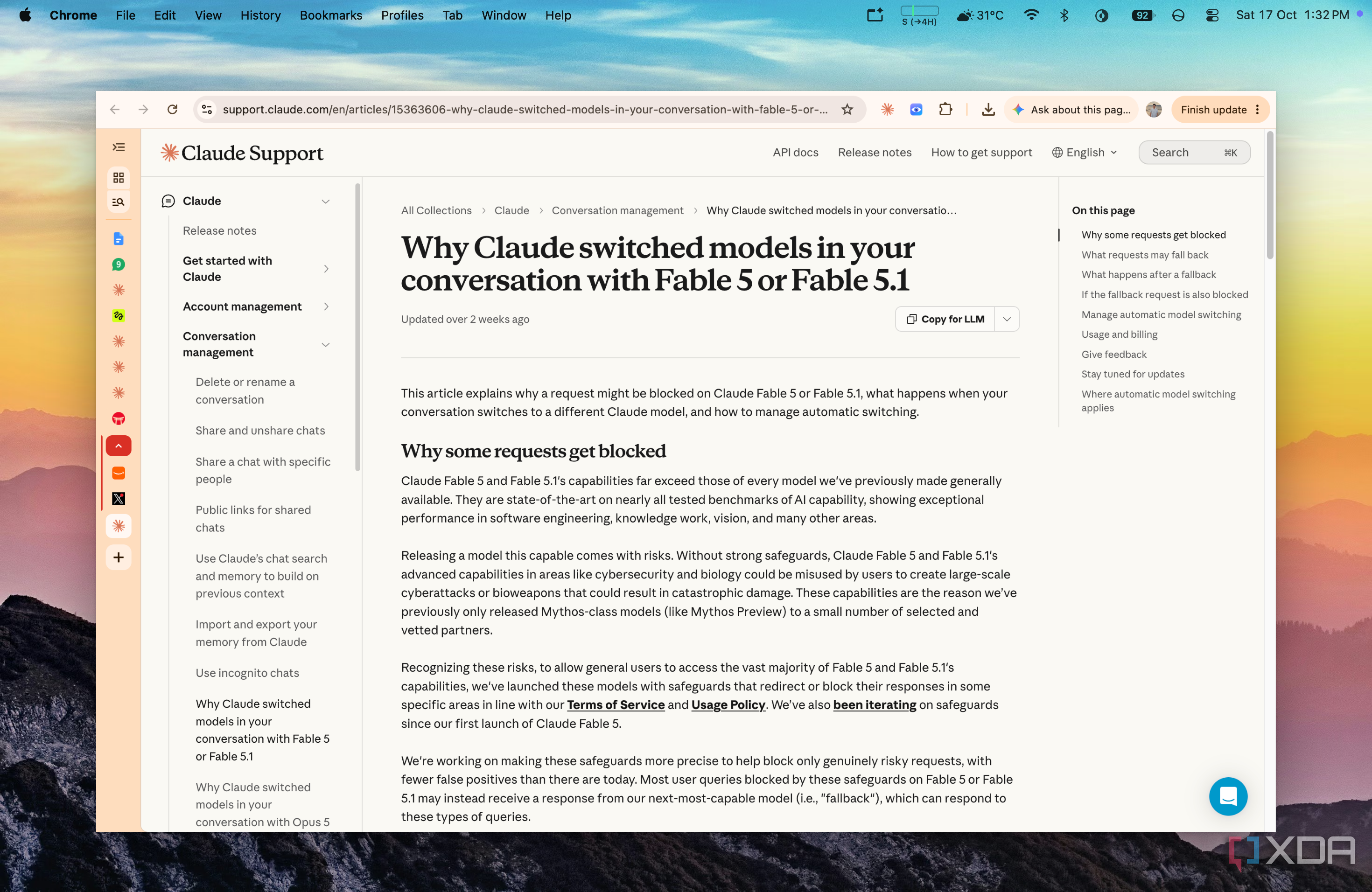Switch to the orange sidebar tab icon

(x=119, y=473)
